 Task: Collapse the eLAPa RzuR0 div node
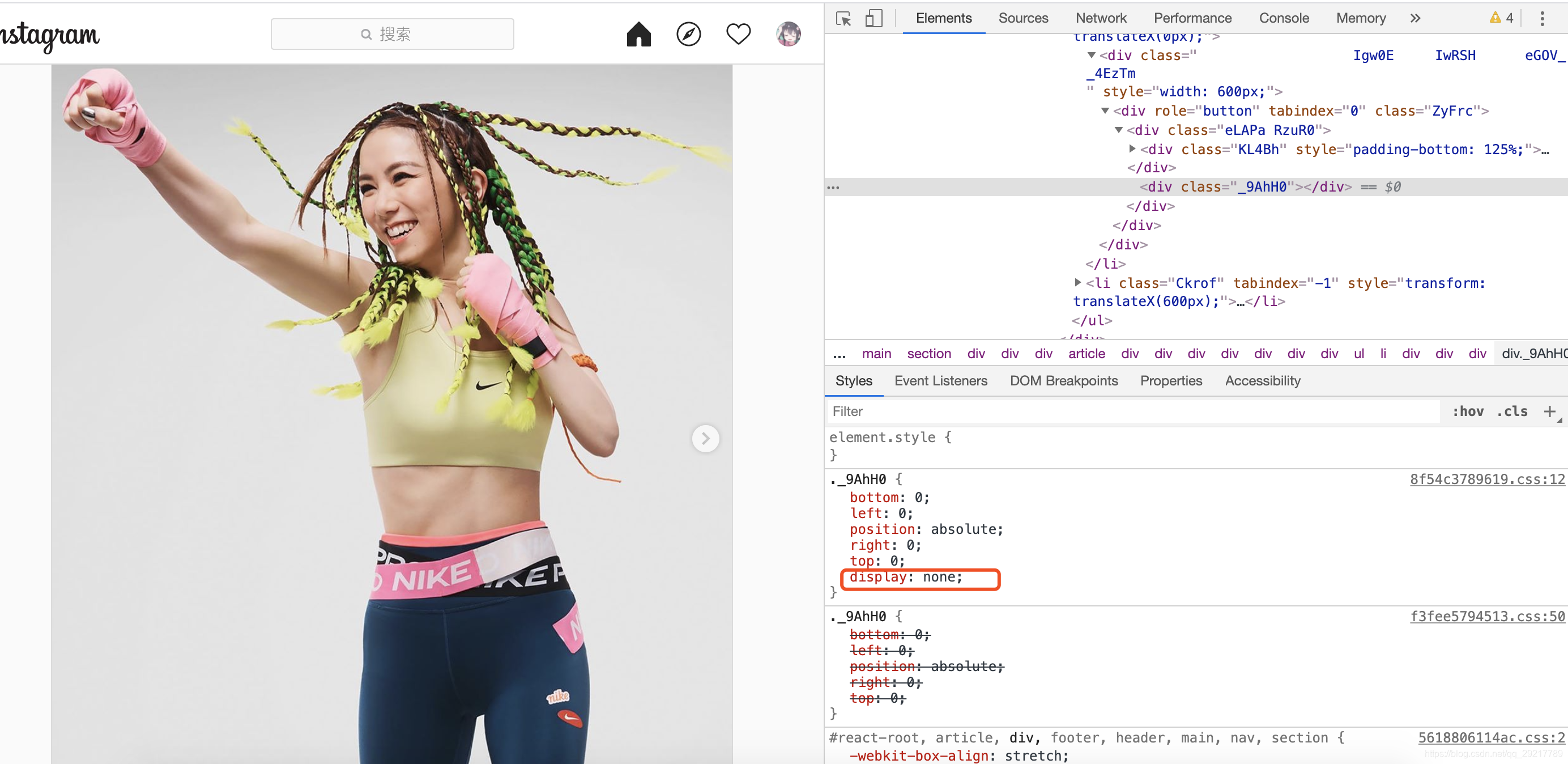[1118, 130]
